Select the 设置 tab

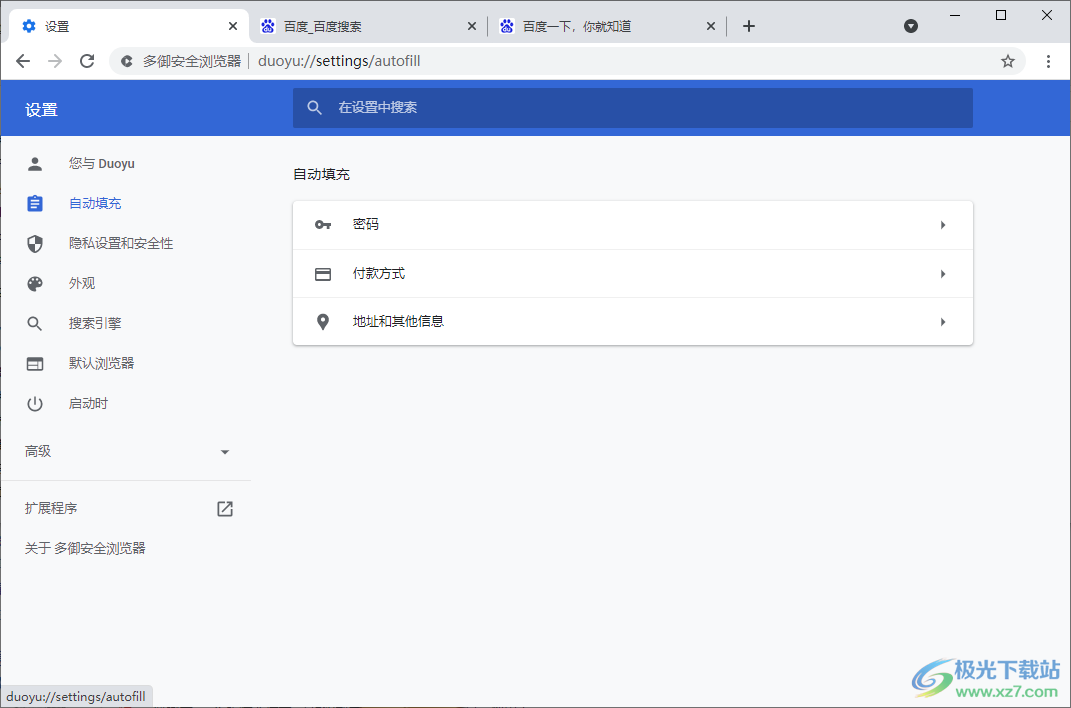tap(128, 26)
